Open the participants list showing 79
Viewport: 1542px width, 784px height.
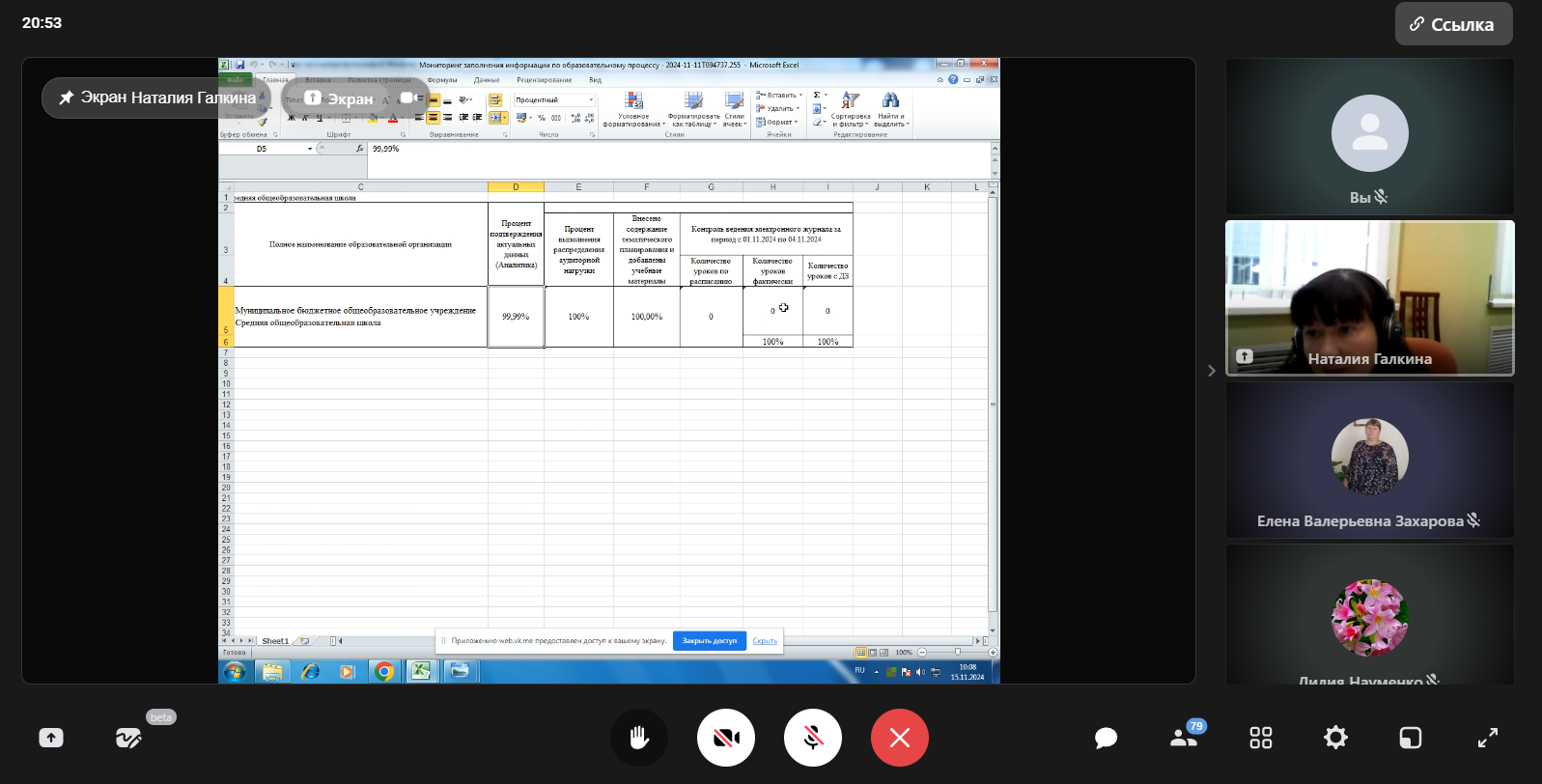point(1183,738)
